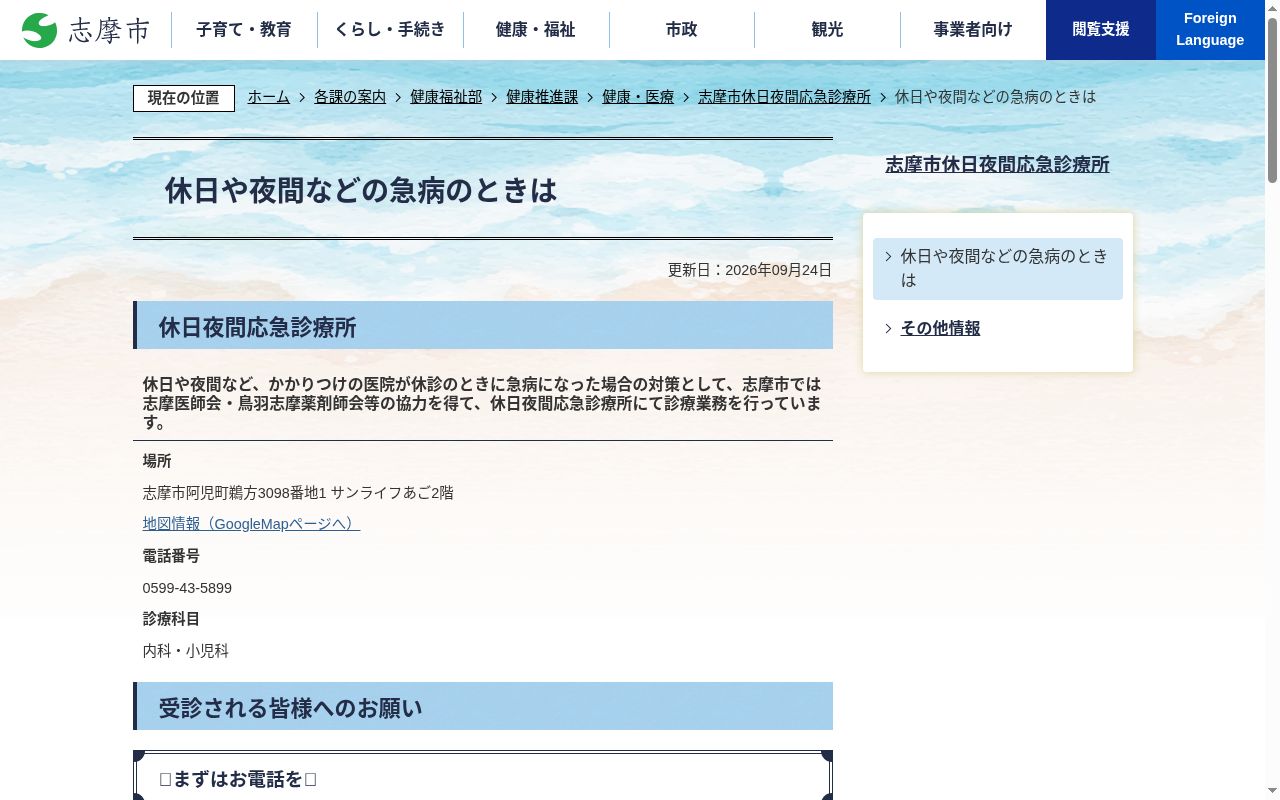Select sidebar item 休日や夜間などの急病のときは
This screenshot has height=800, width=1280.
click(998, 269)
